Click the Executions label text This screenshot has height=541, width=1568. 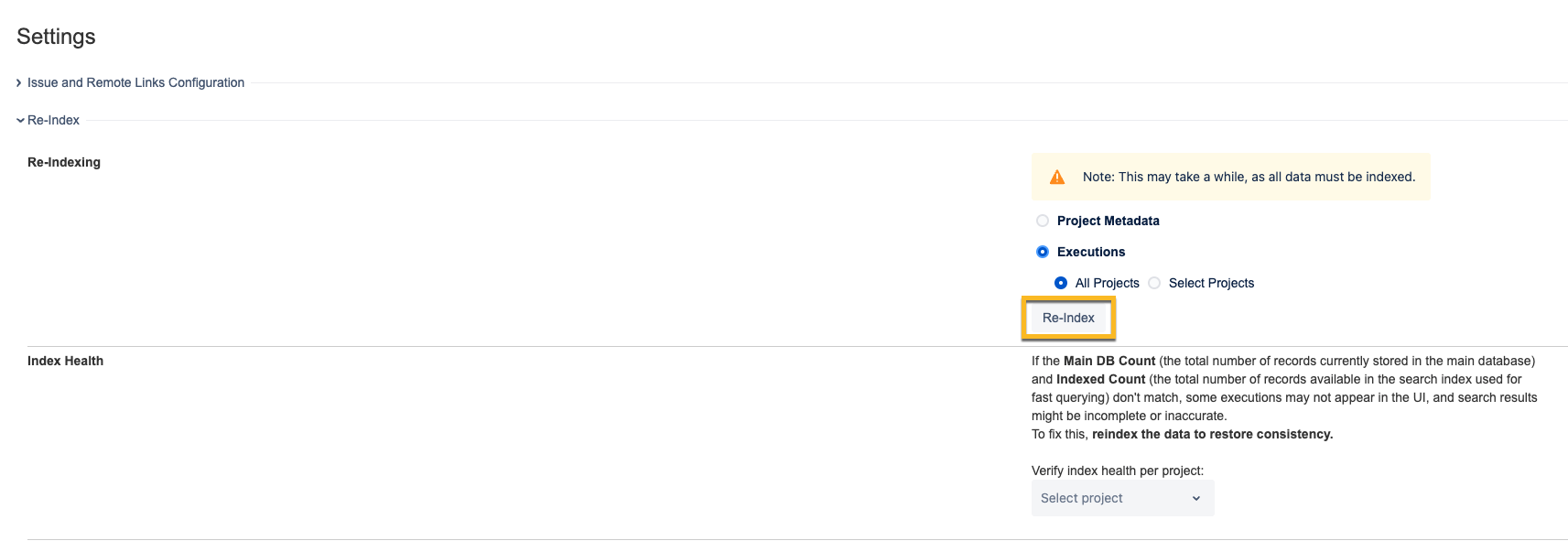click(x=1090, y=252)
